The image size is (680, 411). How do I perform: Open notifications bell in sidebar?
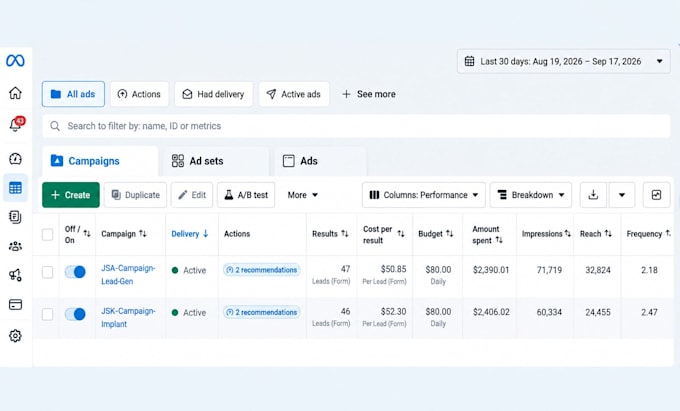pos(16,124)
